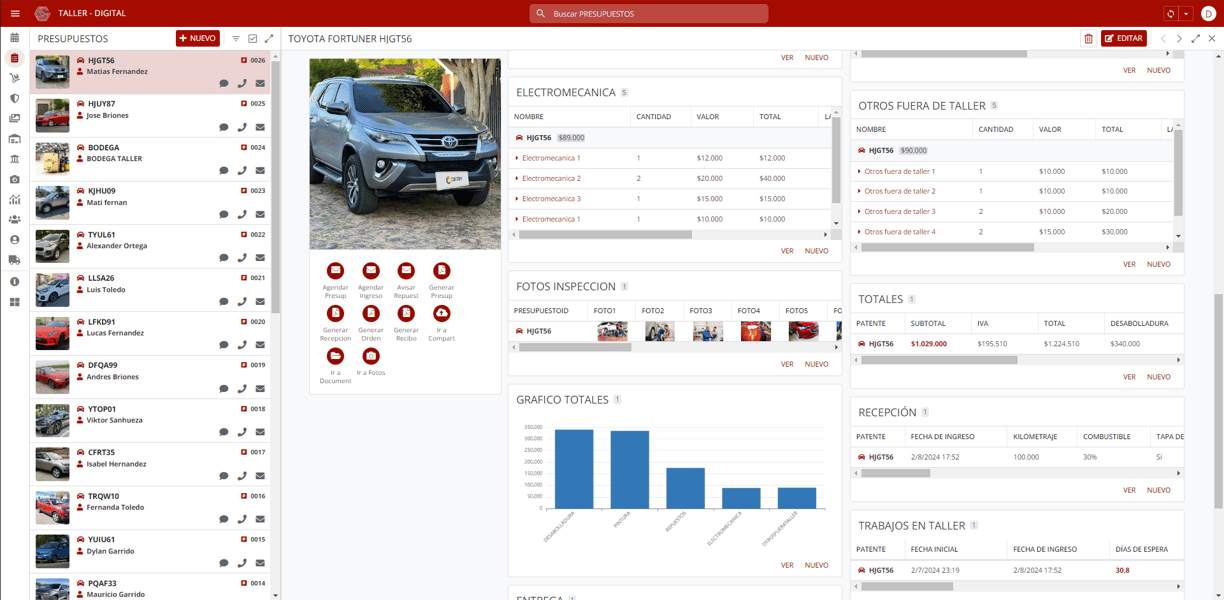Open the FOTO1 inspection thumbnail for HJGT56
1224x600 pixels.
pos(612,331)
